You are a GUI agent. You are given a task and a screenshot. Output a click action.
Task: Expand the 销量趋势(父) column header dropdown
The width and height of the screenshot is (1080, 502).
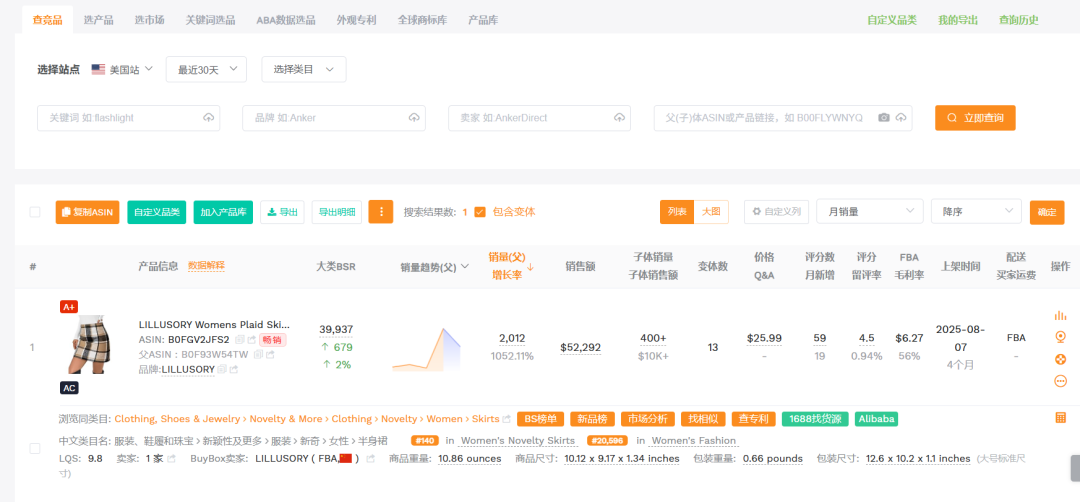pyautogui.click(x=466, y=266)
